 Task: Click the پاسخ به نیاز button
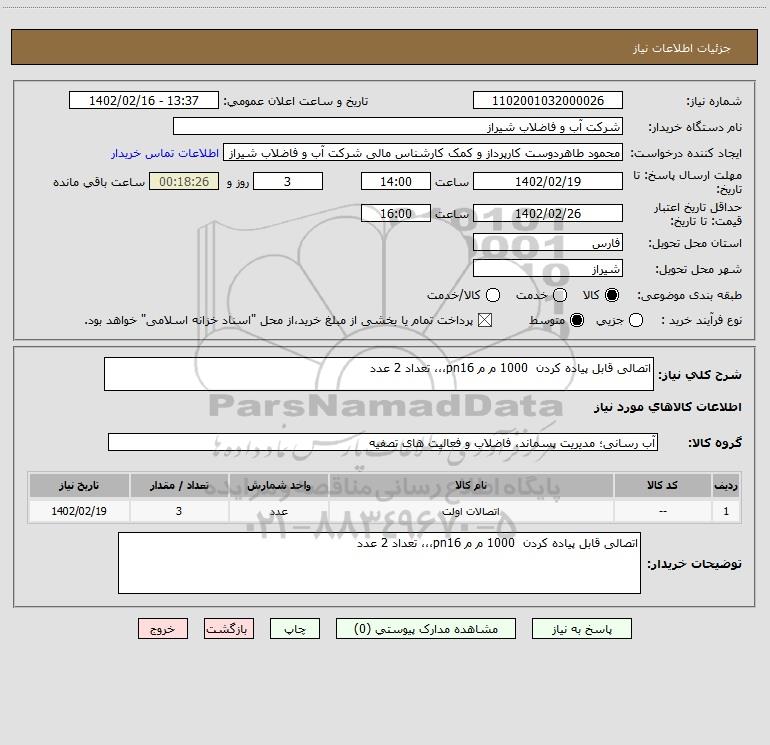581,629
